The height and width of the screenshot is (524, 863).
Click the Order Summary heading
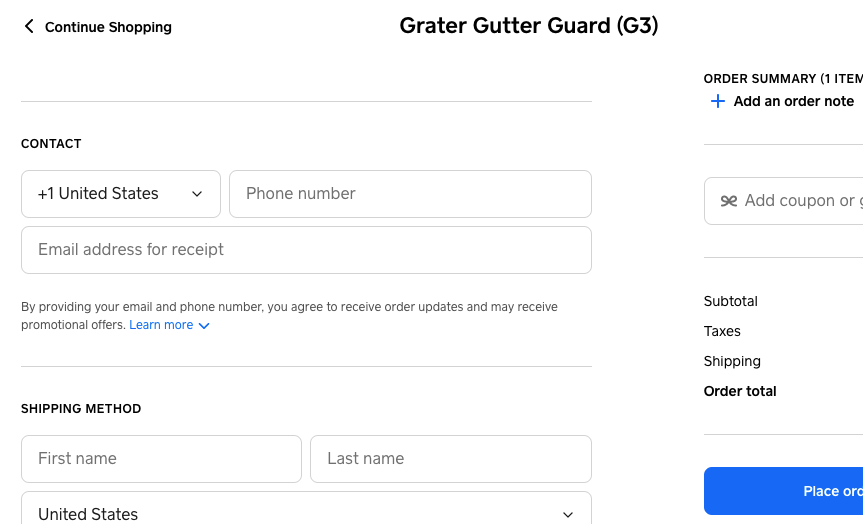pos(780,79)
